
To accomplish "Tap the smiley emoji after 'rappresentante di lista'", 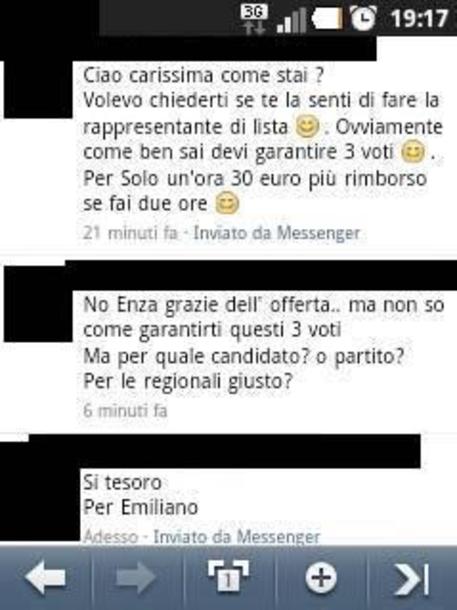I will pyautogui.click(x=307, y=127).
